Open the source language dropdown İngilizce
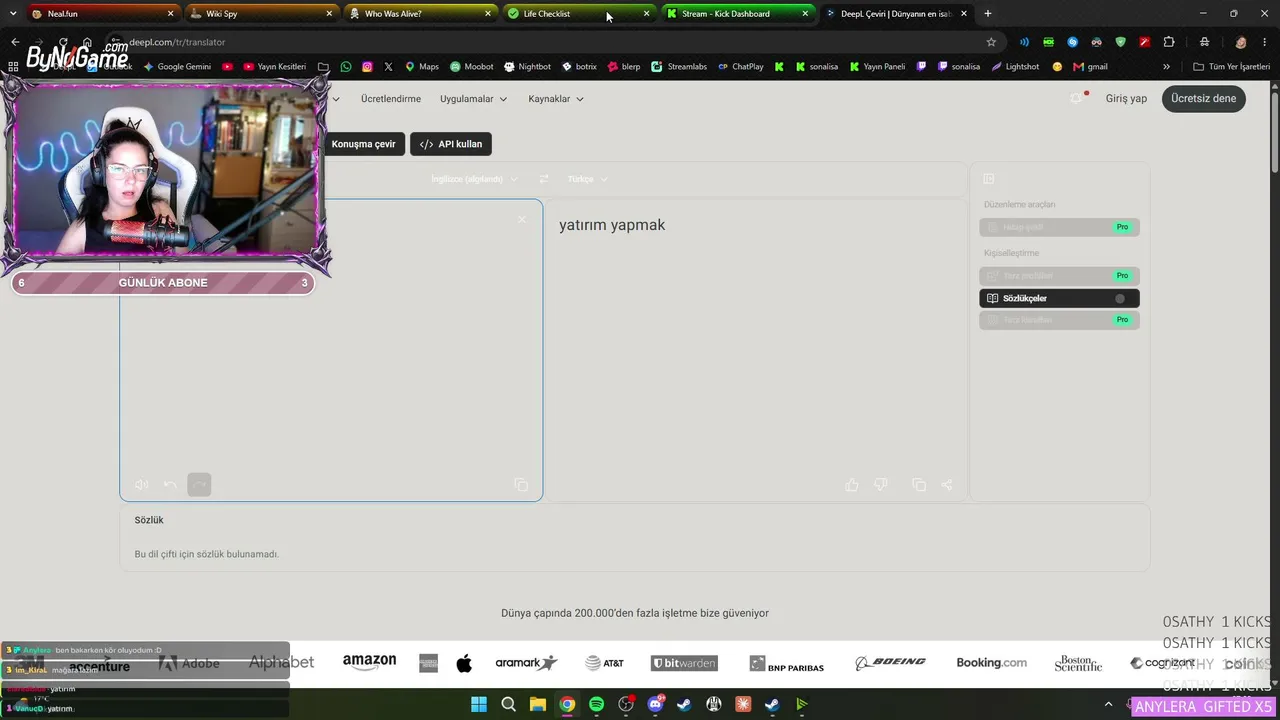1280x720 pixels. pos(474,179)
